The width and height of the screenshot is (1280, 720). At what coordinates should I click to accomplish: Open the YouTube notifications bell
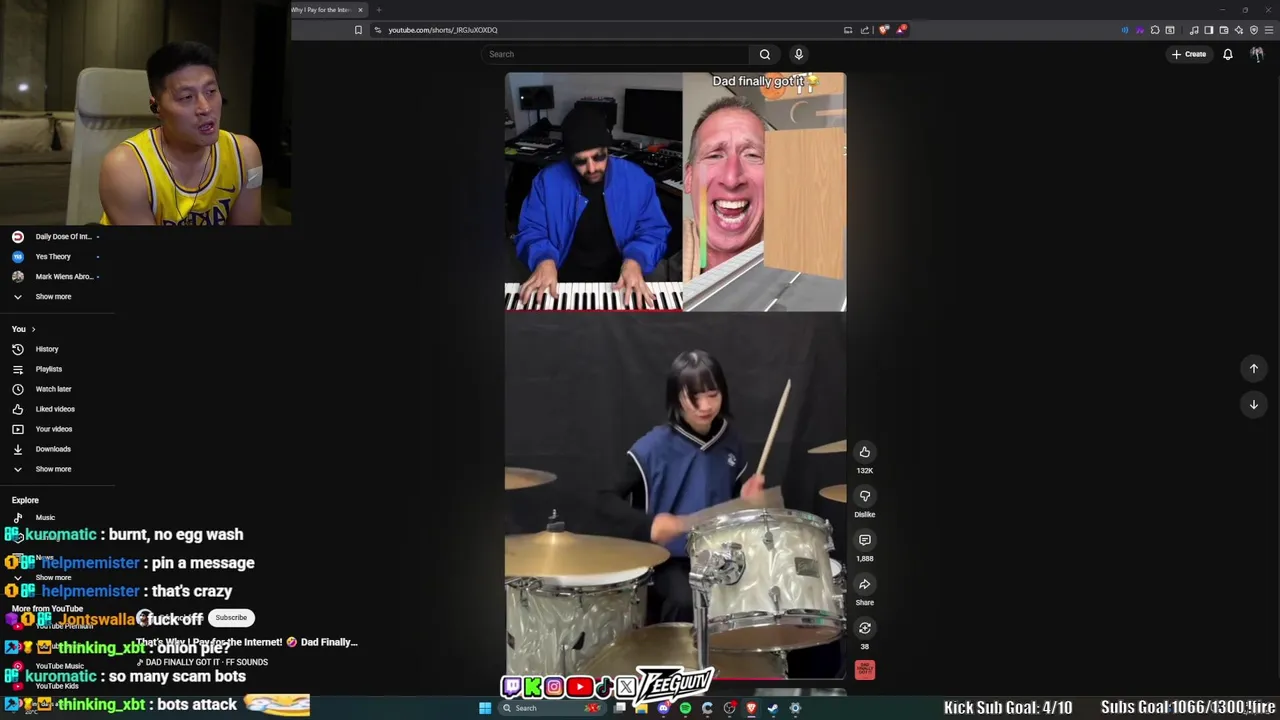coord(1228,54)
